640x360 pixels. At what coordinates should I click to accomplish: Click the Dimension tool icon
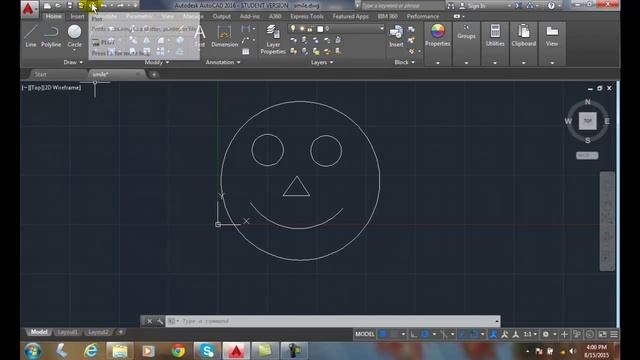click(224, 32)
